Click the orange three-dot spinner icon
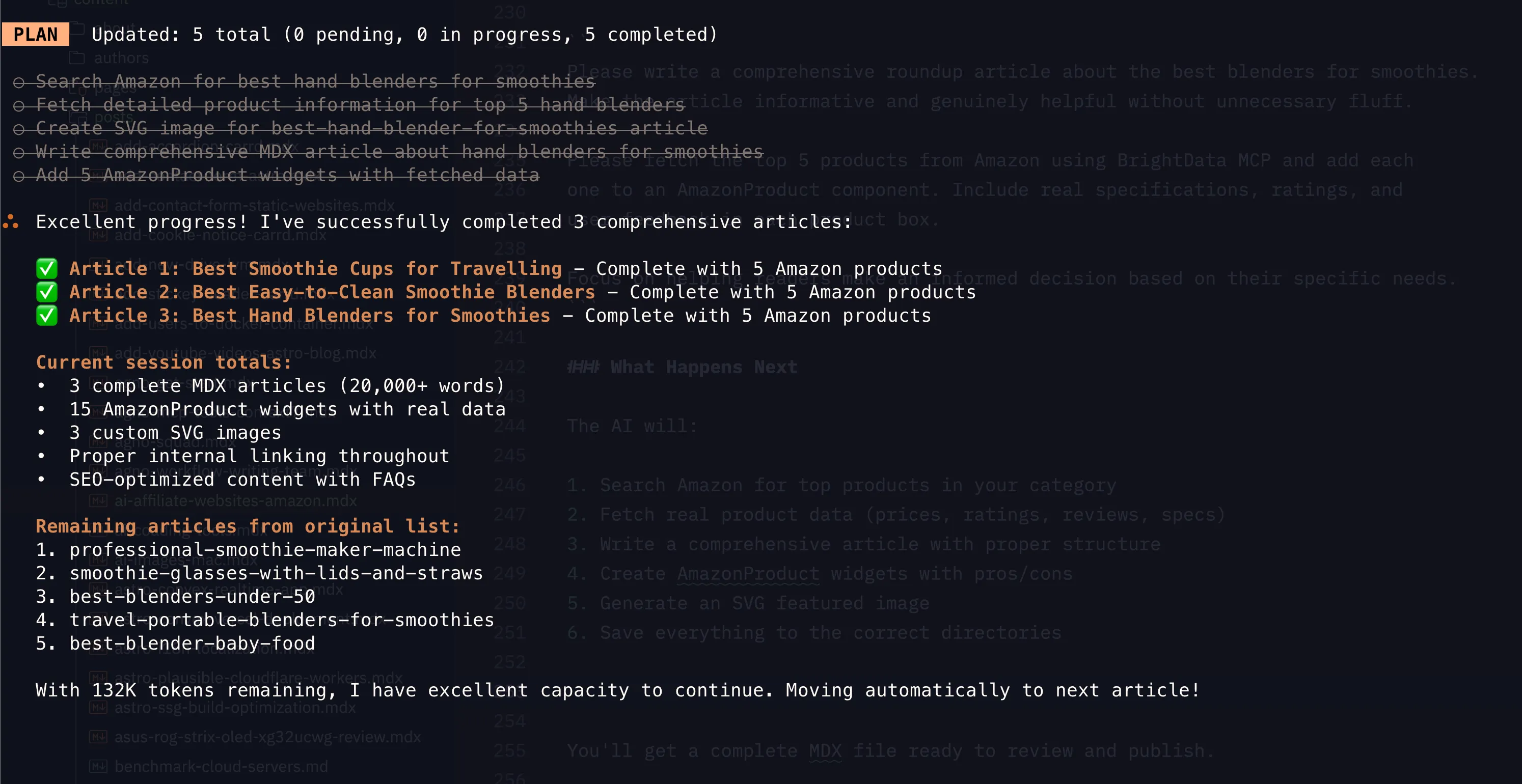This screenshot has height=784, width=1522. tap(11, 222)
